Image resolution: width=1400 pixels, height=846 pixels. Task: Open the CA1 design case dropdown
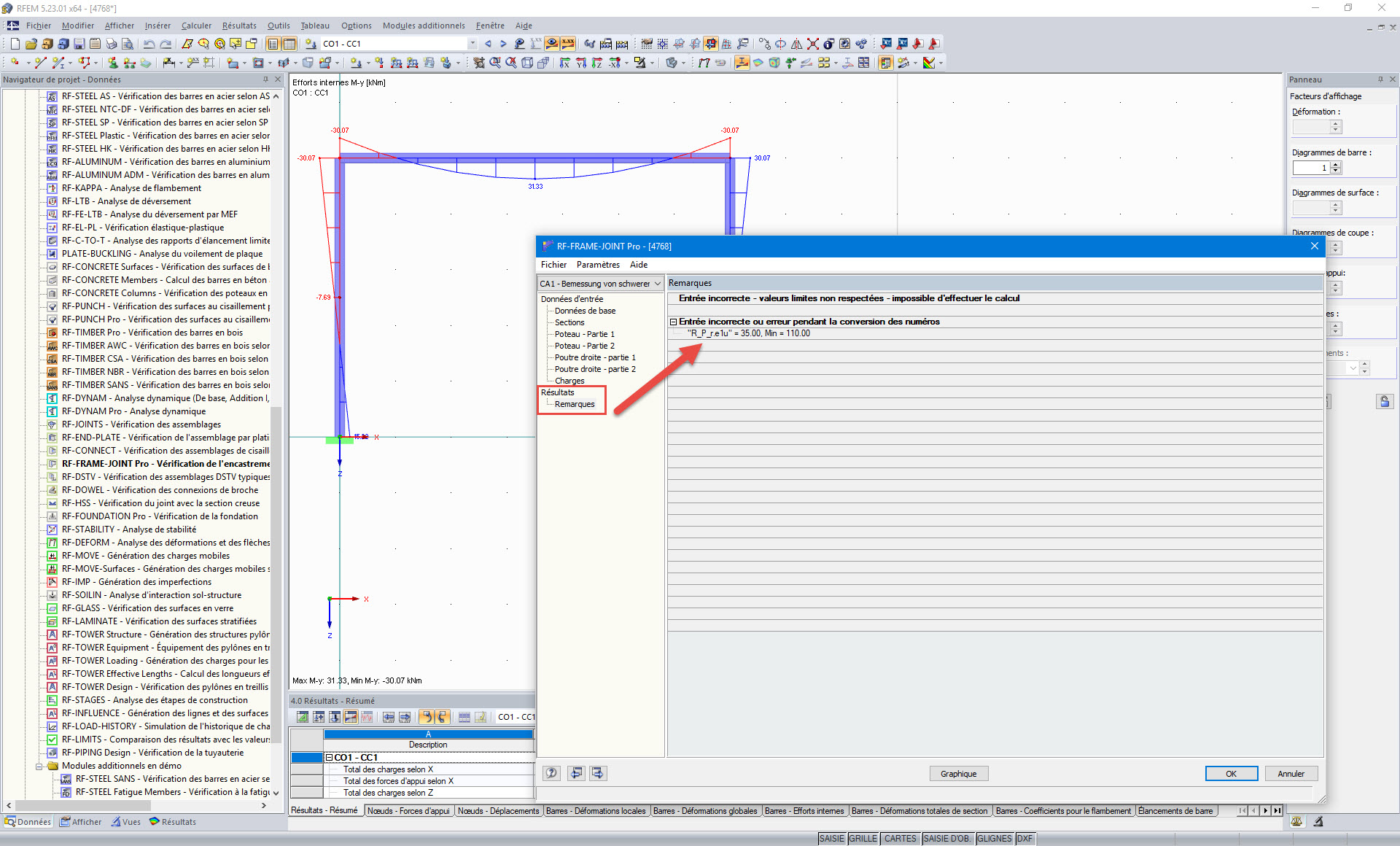[x=657, y=284]
